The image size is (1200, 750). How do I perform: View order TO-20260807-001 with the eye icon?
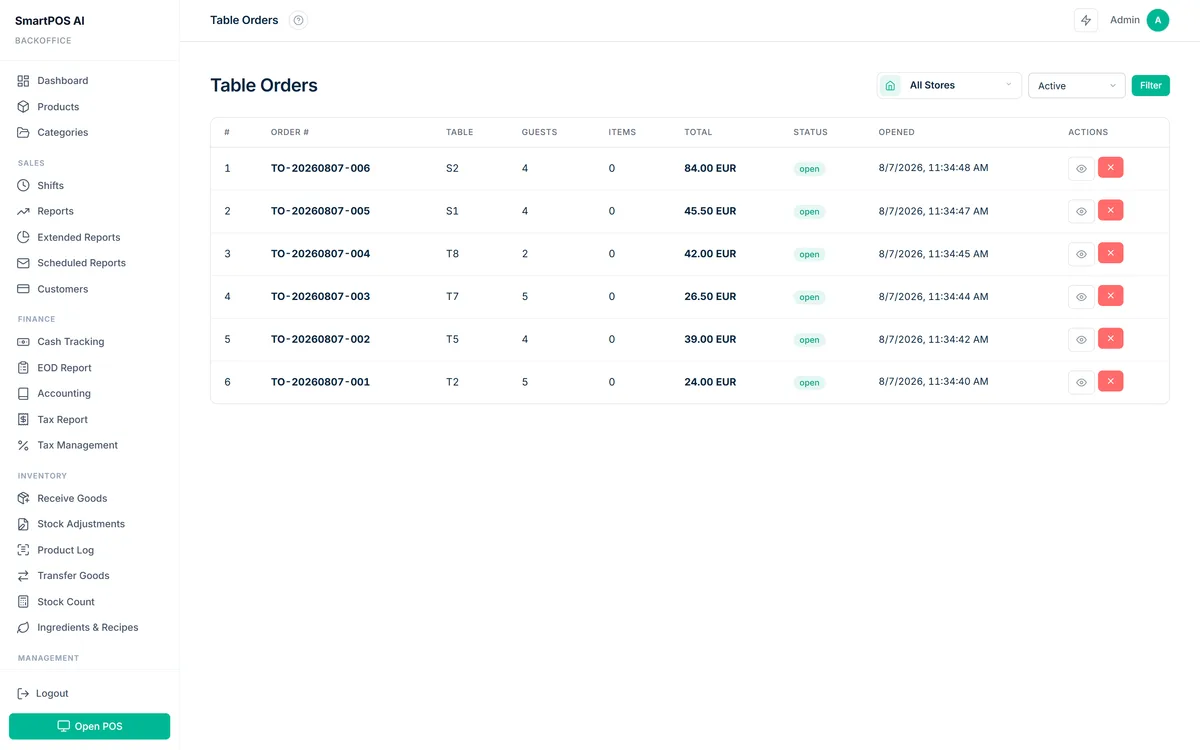point(1081,382)
